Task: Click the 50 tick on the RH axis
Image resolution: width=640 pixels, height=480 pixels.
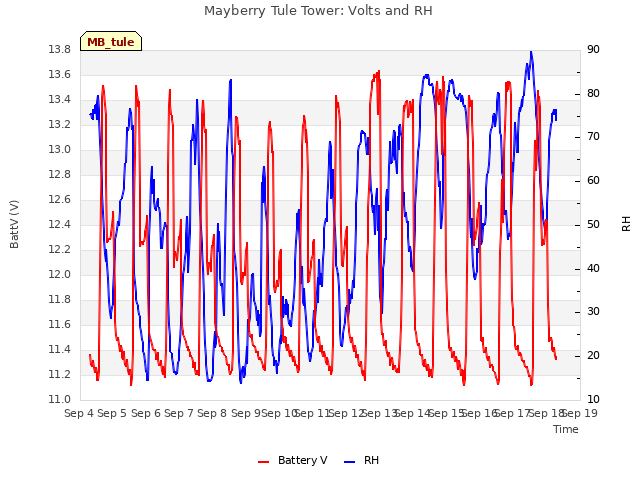Action: click(593, 224)
